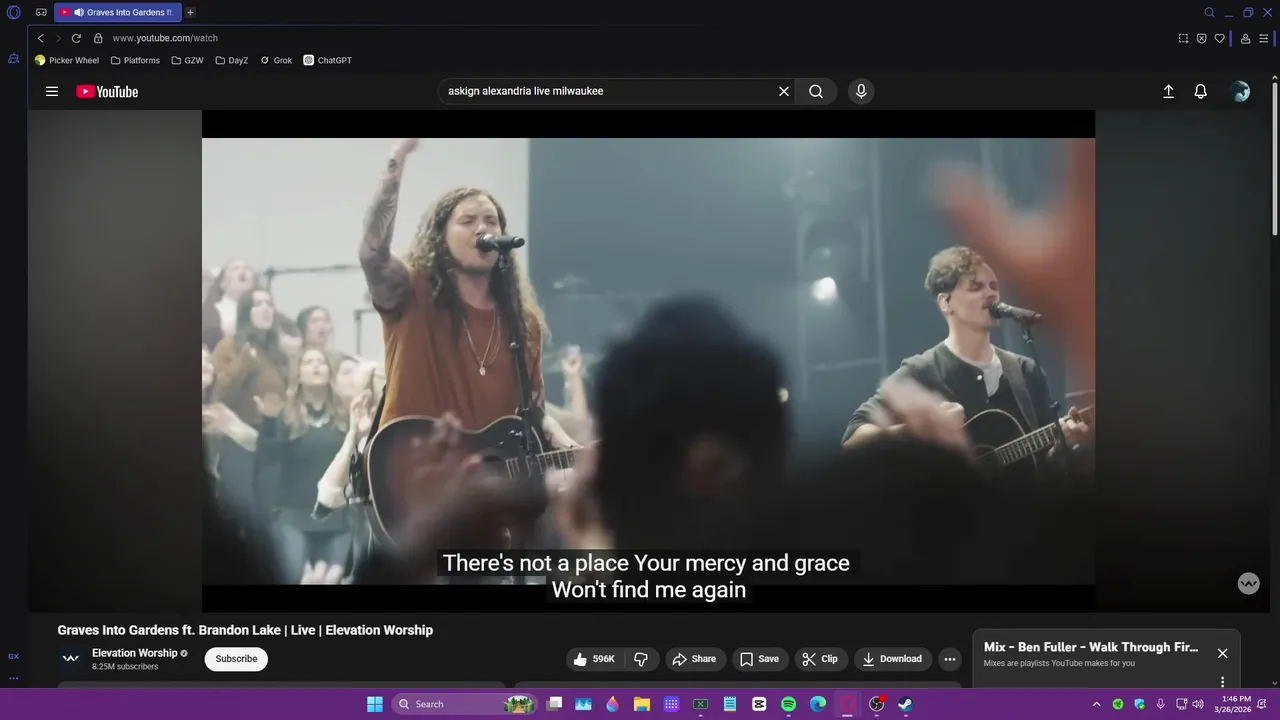Screen dimensions: 1280x720
Task: Open the Mix panel three-dot options
Action: coord(1222,682)
